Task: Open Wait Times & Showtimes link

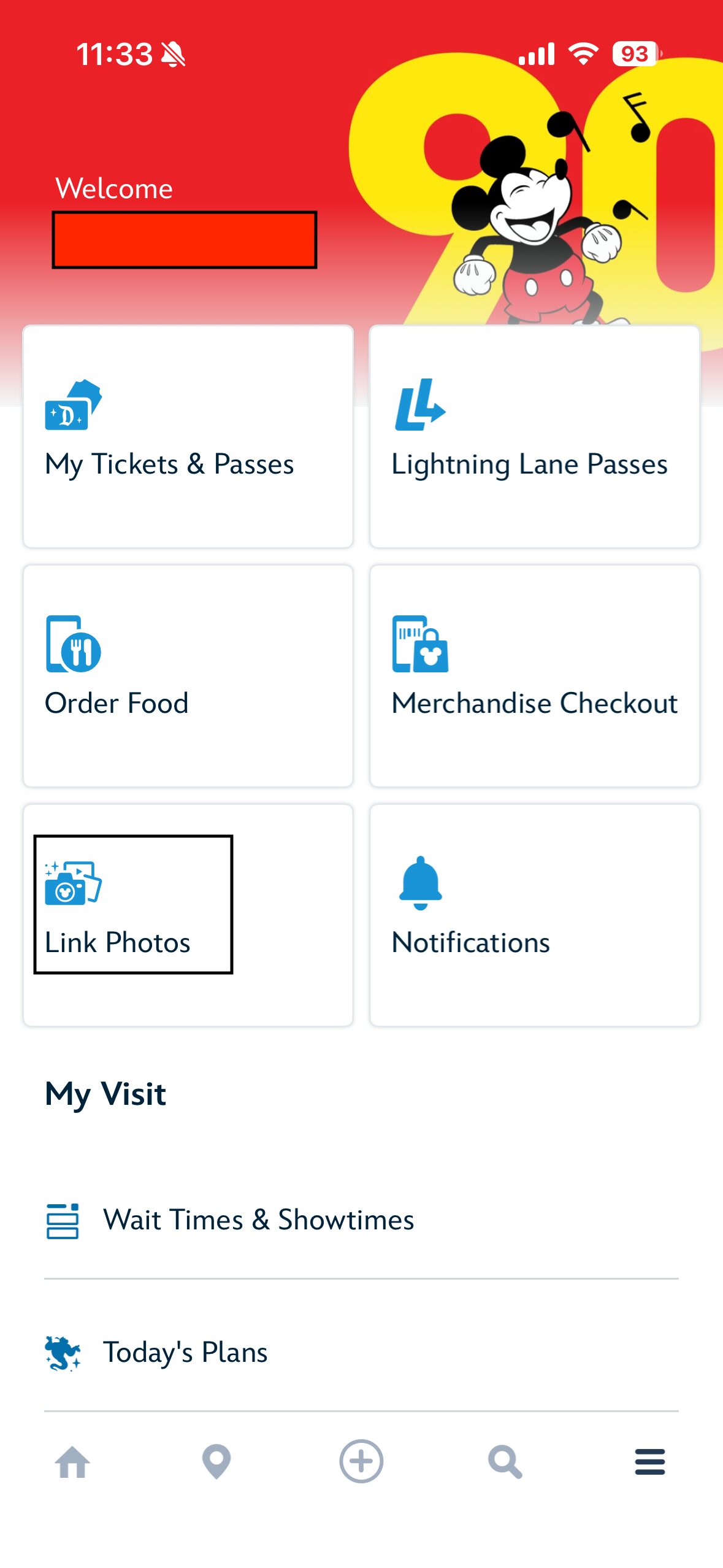Action: pos(258,1220)
